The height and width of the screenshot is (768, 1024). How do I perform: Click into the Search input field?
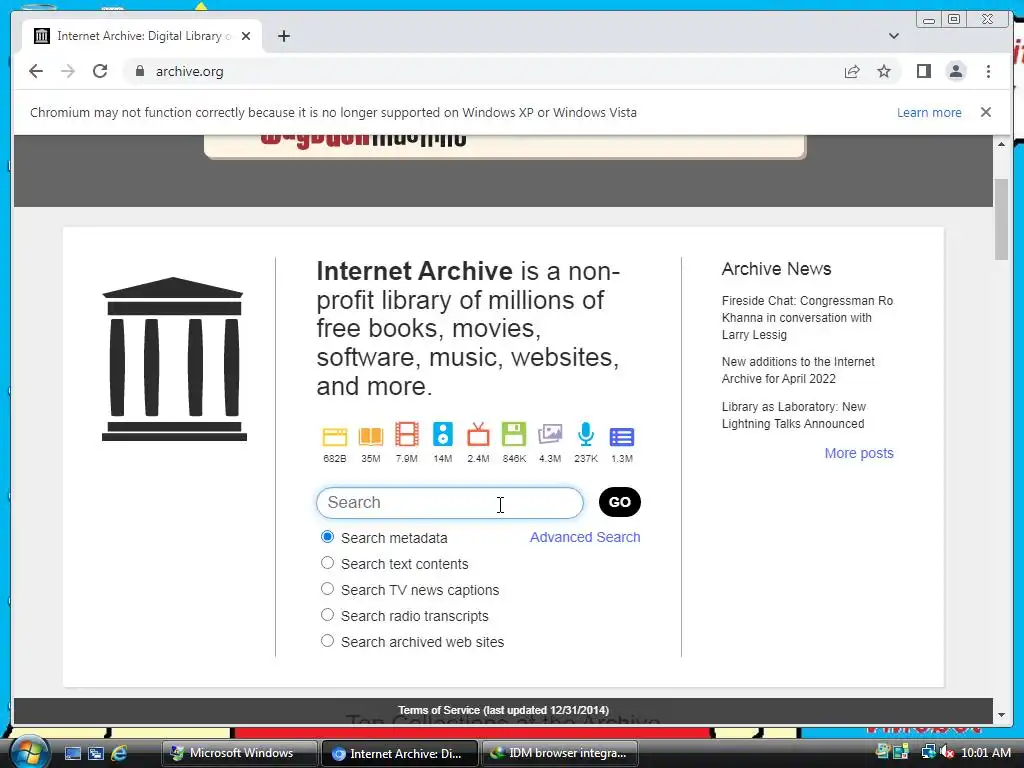point(449,502)
